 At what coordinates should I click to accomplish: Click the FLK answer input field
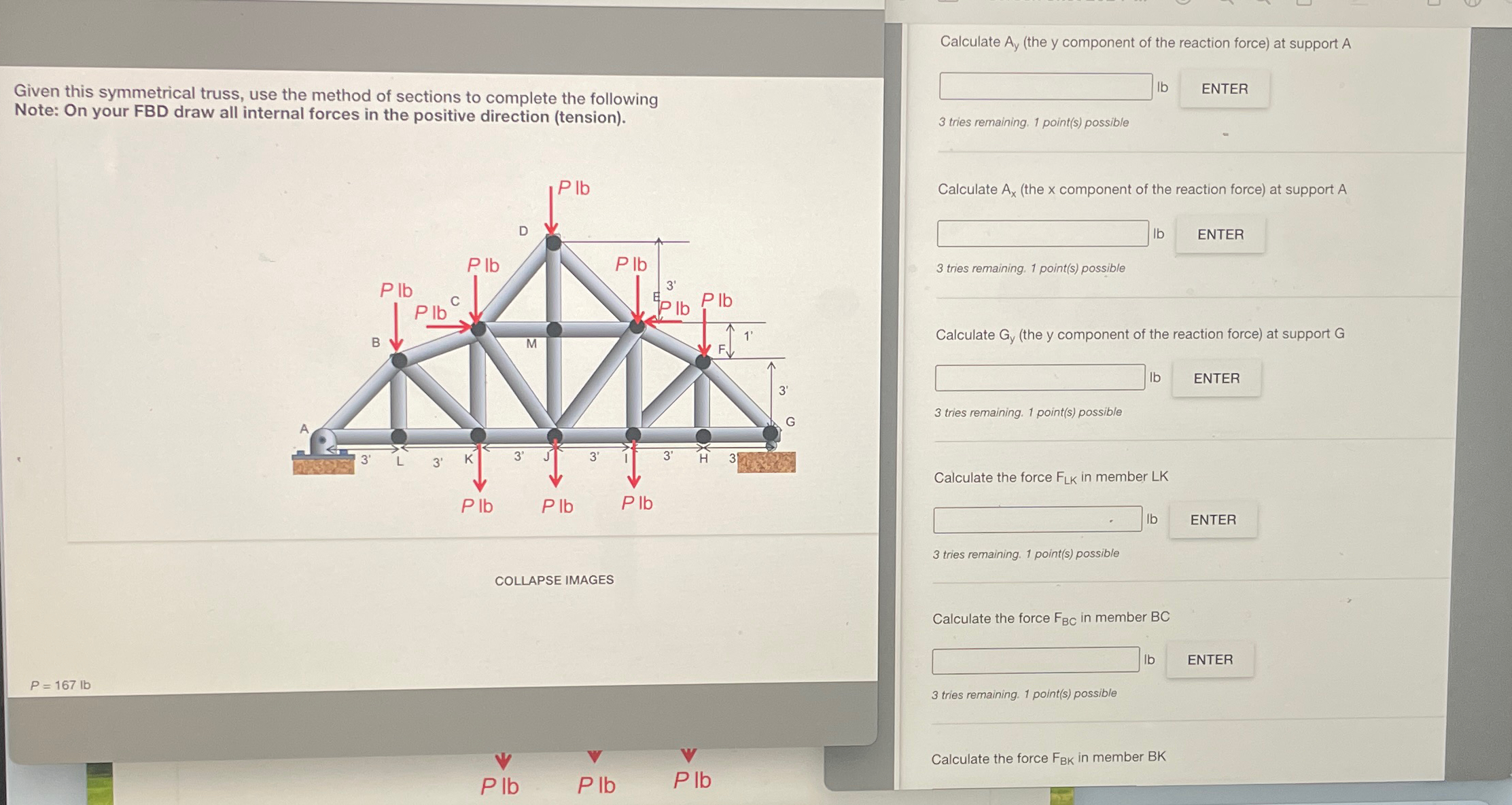point(1036,518)
